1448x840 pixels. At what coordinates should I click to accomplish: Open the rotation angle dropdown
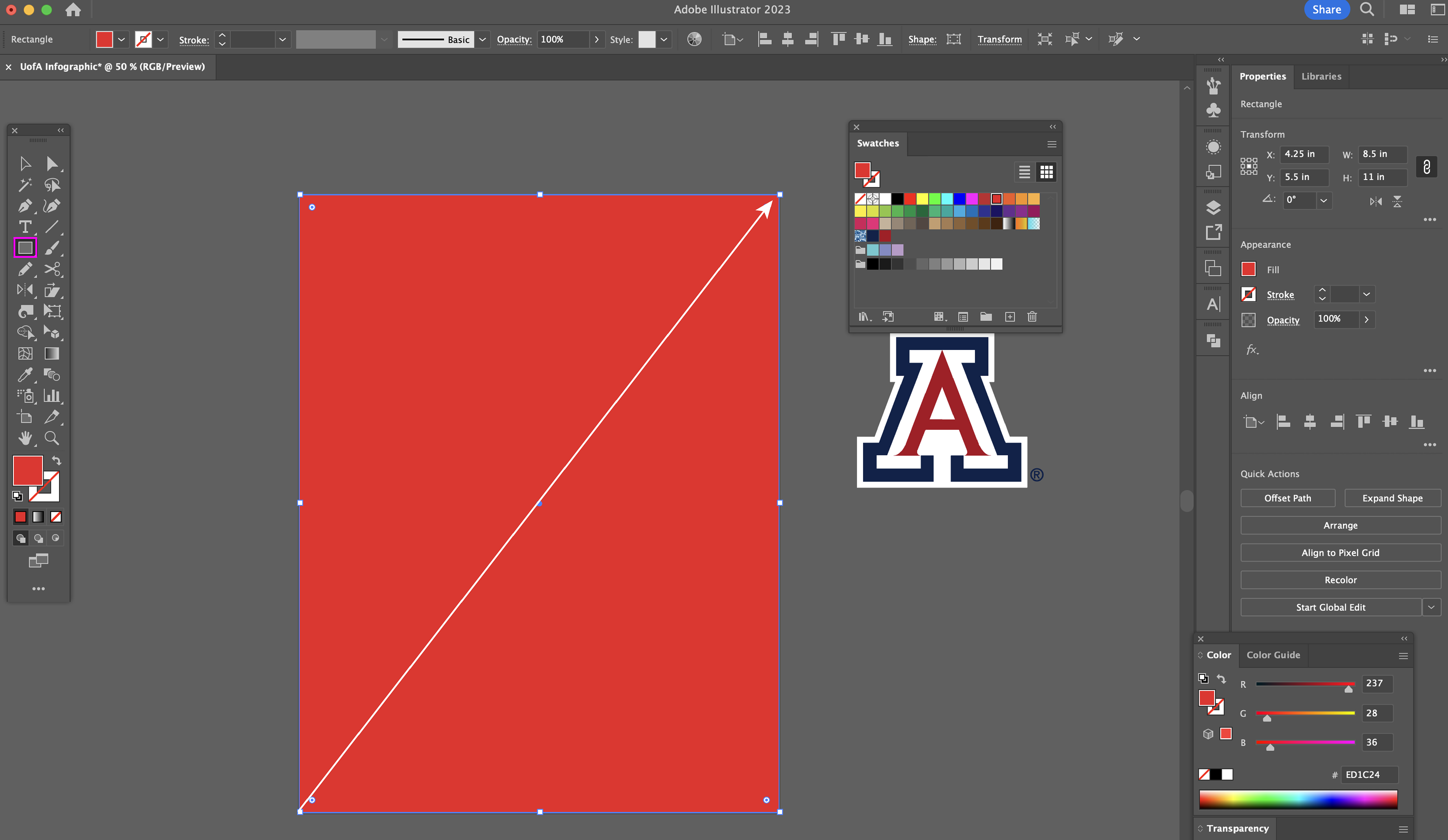tap(1323, 200)
